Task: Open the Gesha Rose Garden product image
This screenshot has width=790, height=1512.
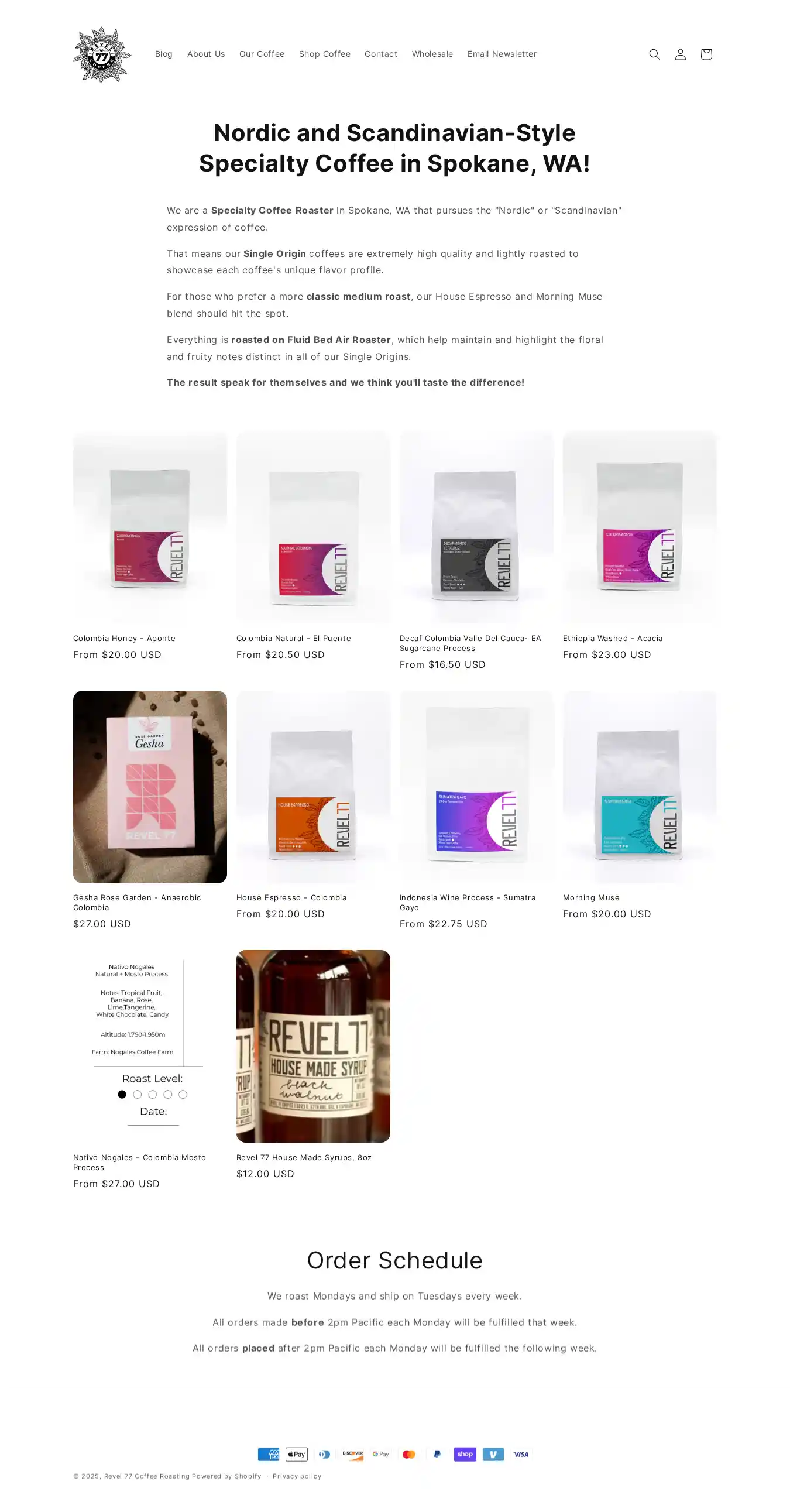Action: pos(150,787)
